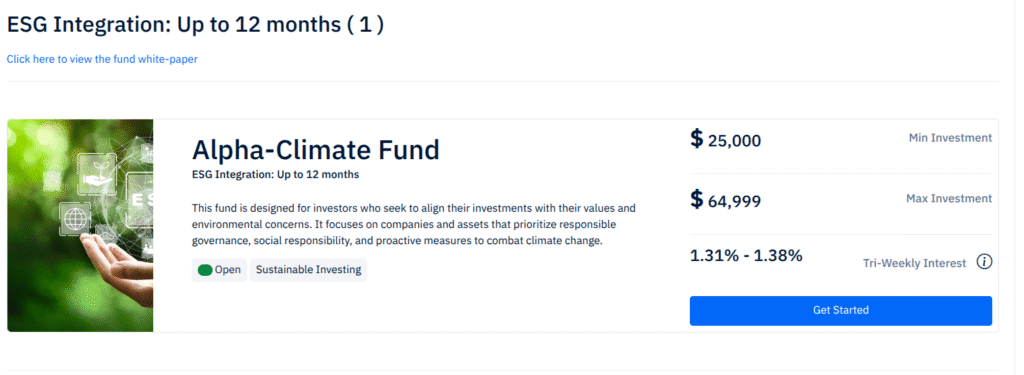Screen dimensions: 1024x375
Task: Click the fund subtitle under Alpha-Climate Fund
Action: (x=276, y=175)
